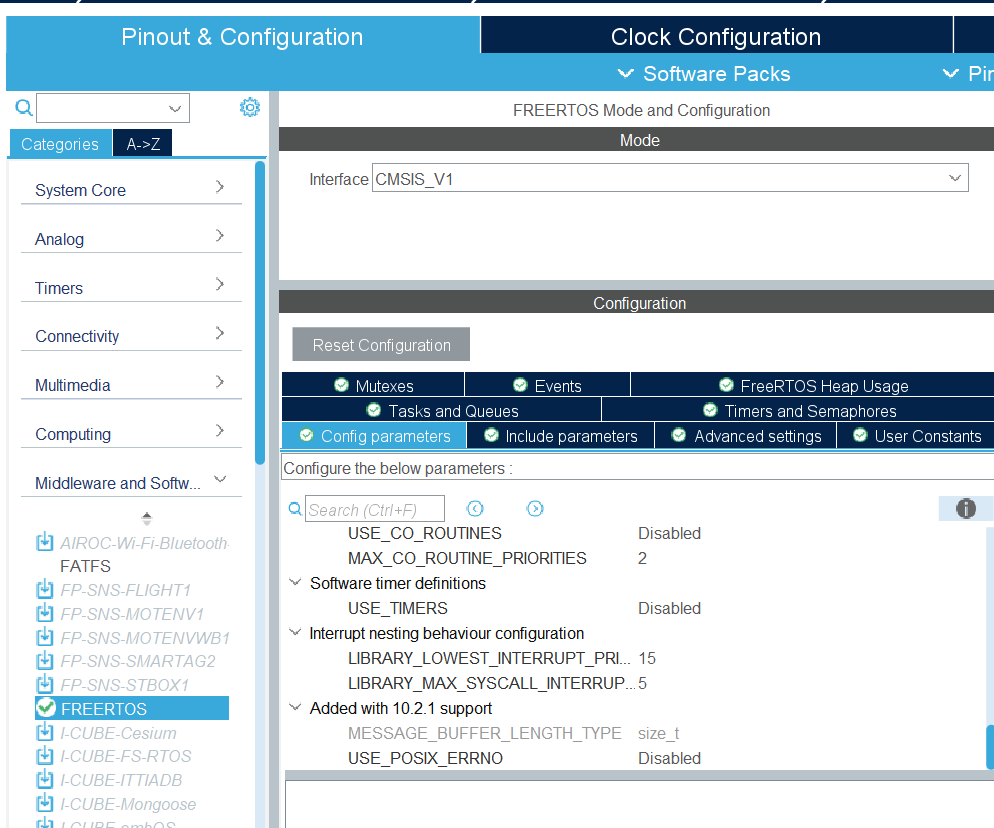Select the A->Z tab
994x828 pixels.
(143, 144)
